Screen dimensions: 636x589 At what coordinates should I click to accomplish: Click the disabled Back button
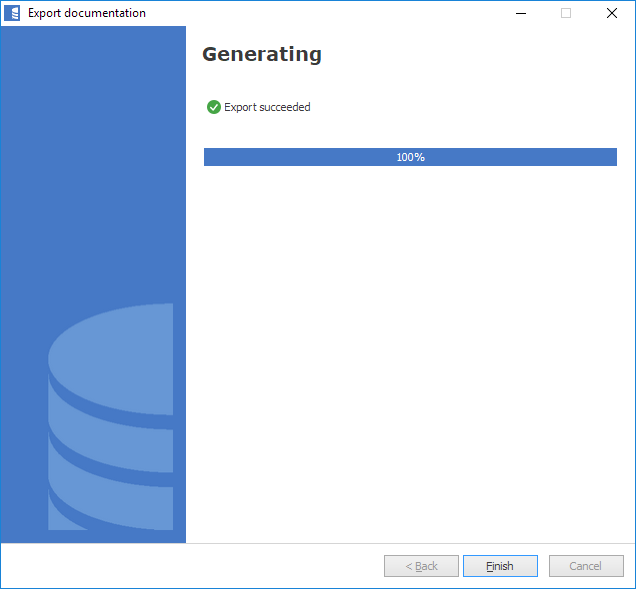[421, 566]
